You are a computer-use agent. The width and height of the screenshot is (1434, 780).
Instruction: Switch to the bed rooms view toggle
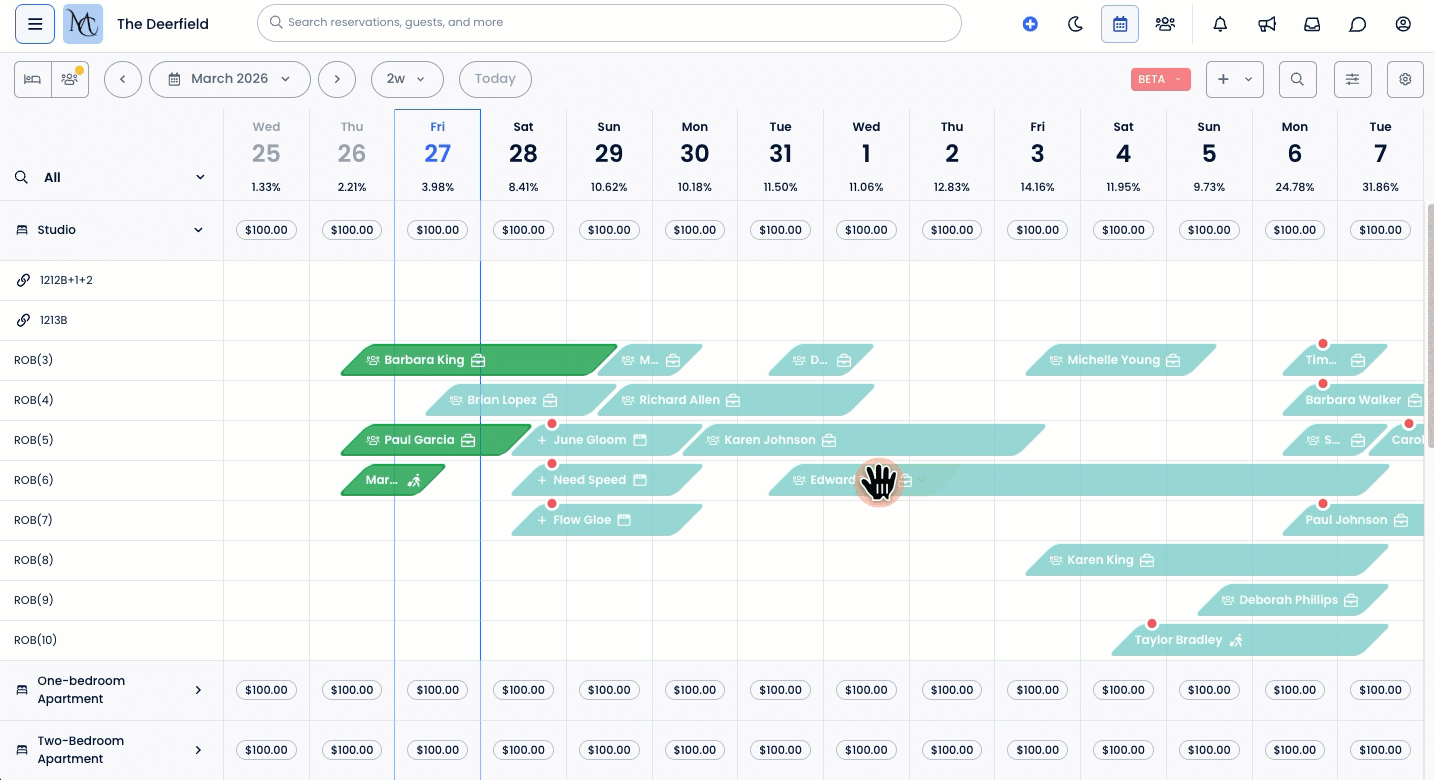(x=33, y=79)
